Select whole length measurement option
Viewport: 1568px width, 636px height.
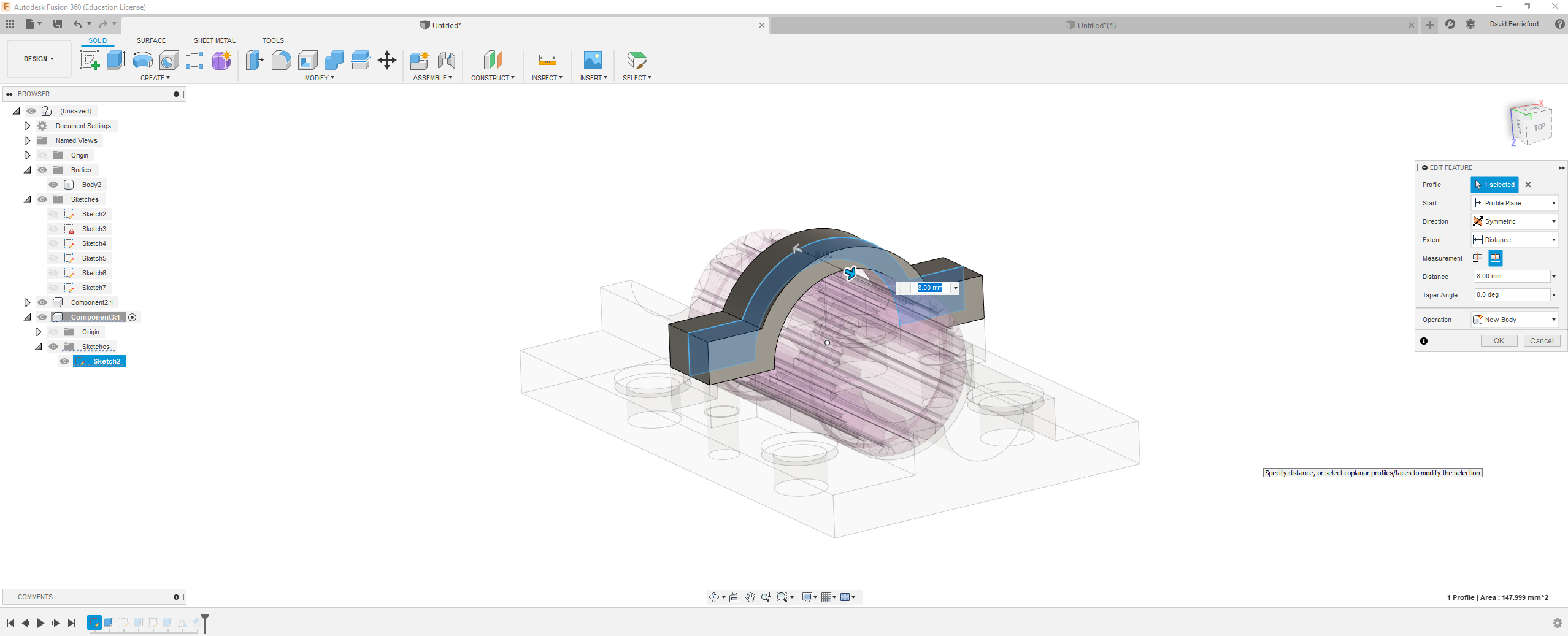[1495, 258]
